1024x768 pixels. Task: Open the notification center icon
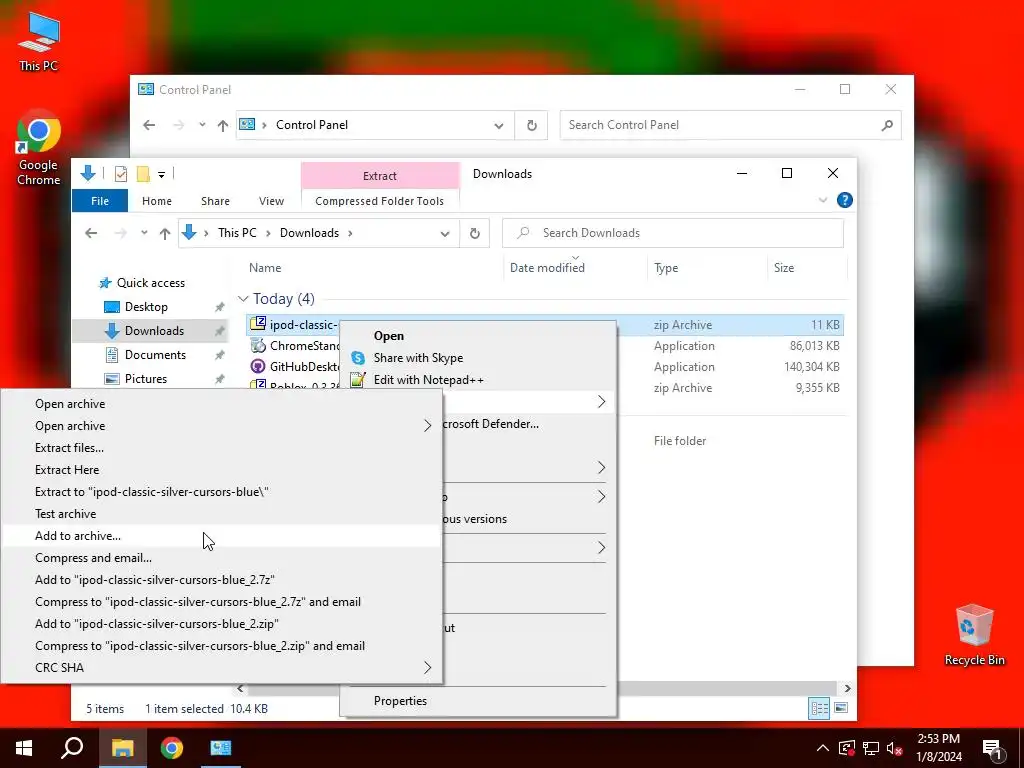pyautogui.click(x=993, y=748)
